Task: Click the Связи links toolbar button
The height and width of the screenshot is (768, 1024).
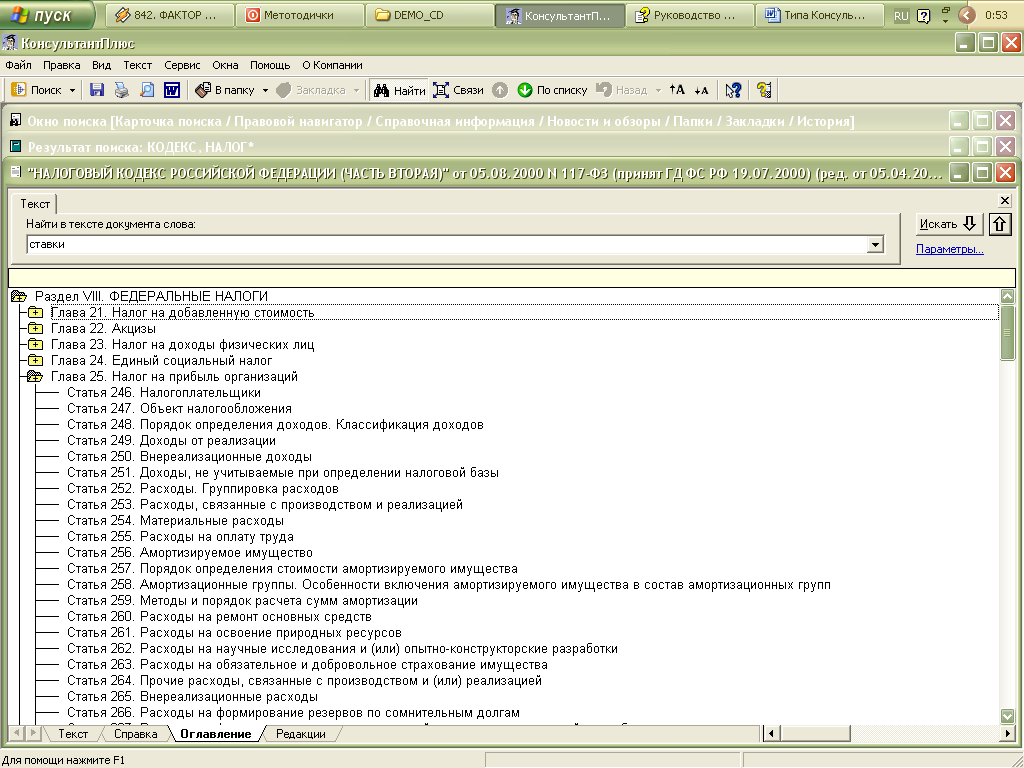Action: click(458, 90)
